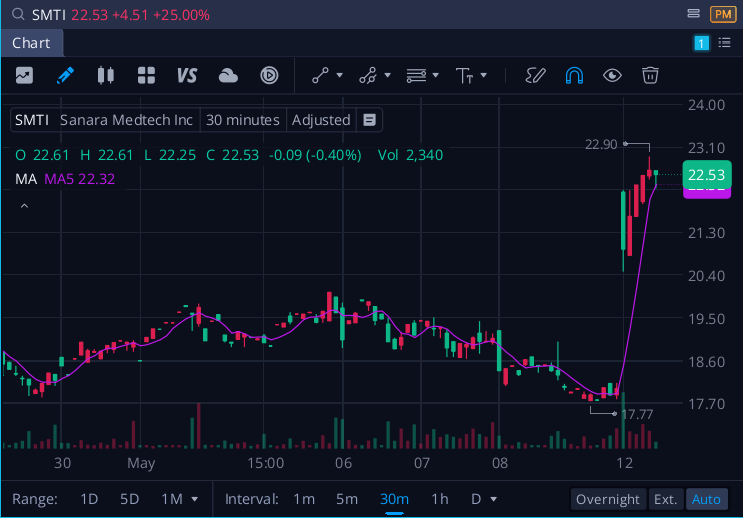The width and height of the screenshot is (743, 518).
Task: Click the May date axis label
Action: (x=141, y=463)
